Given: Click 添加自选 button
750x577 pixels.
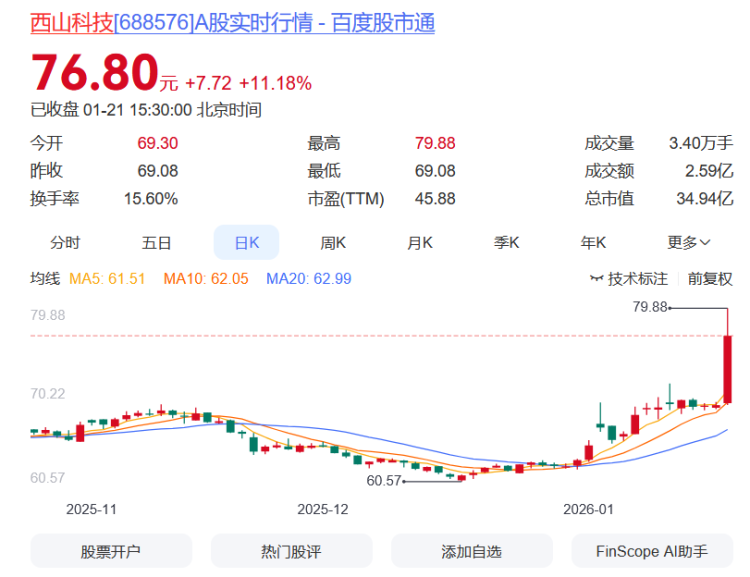Looking at the screenshot, I should tap(472, 551).
